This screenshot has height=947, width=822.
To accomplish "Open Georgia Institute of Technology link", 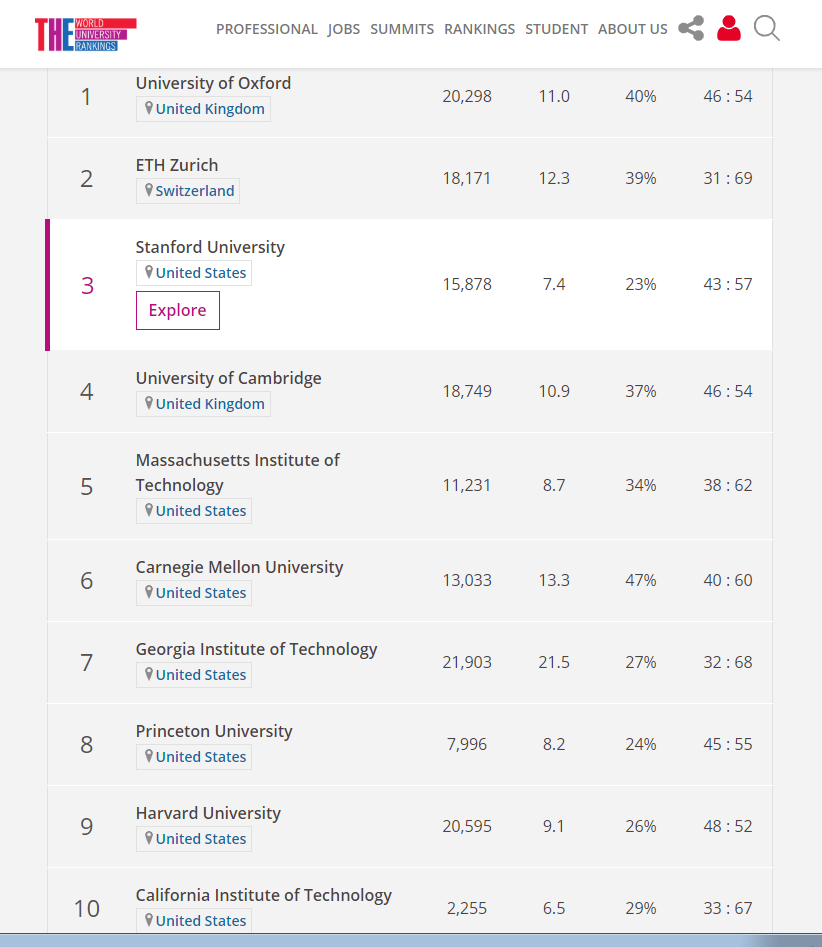I will tap(257, 649).
